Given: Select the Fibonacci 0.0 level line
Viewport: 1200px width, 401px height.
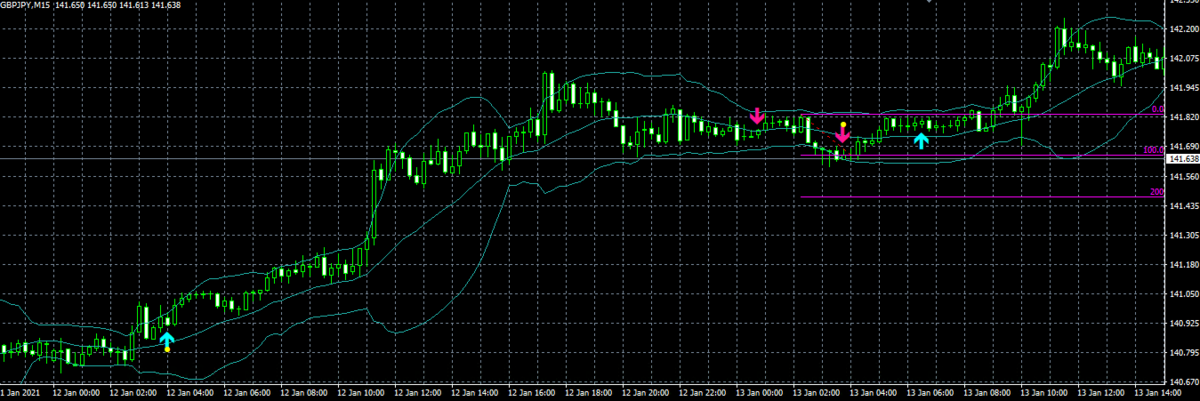Looking at the screenshot, I should (983, 114).
